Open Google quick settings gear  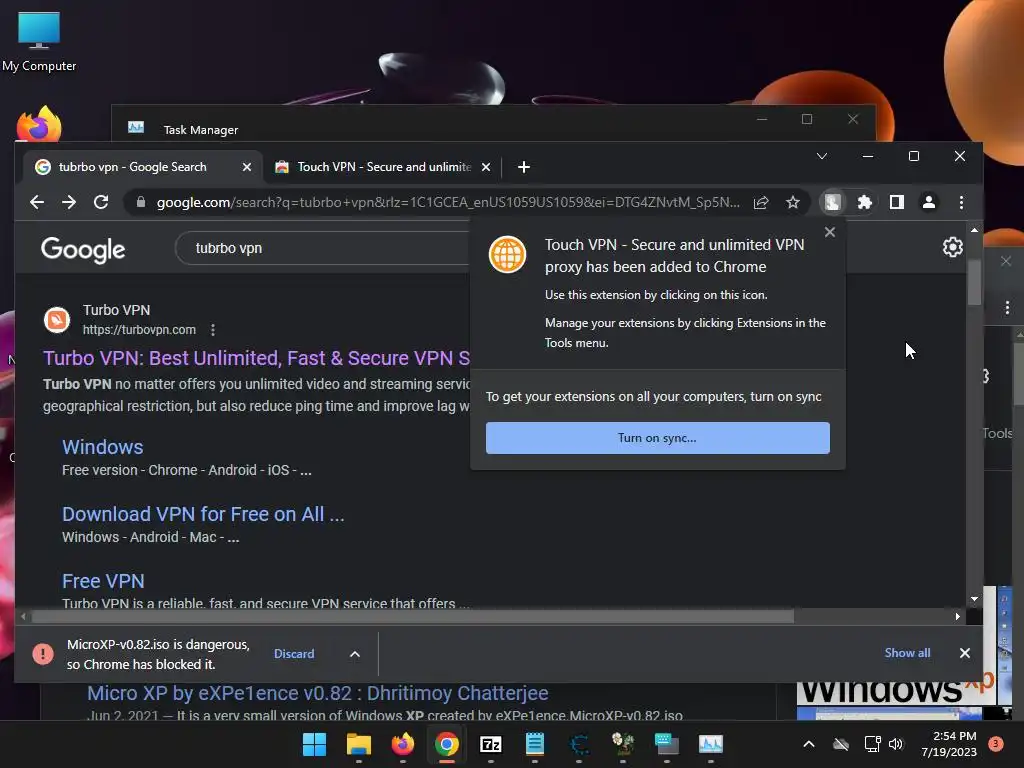953,247
